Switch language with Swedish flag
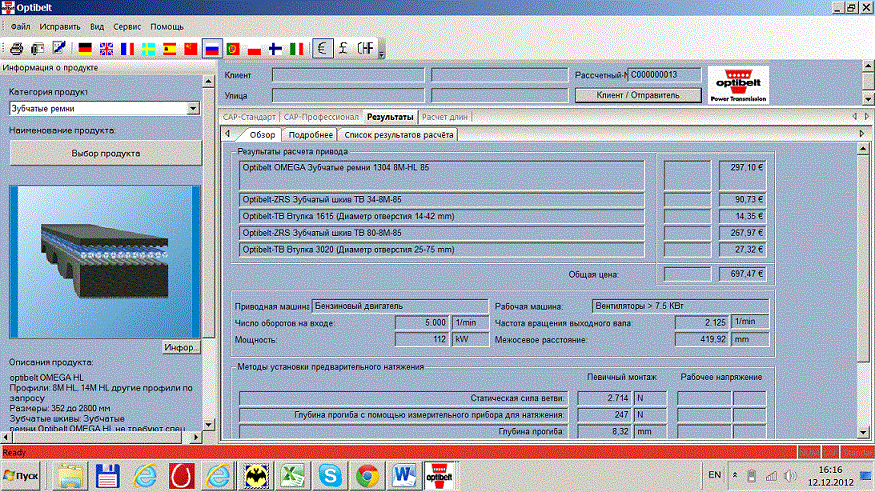 tap(148, 49)
